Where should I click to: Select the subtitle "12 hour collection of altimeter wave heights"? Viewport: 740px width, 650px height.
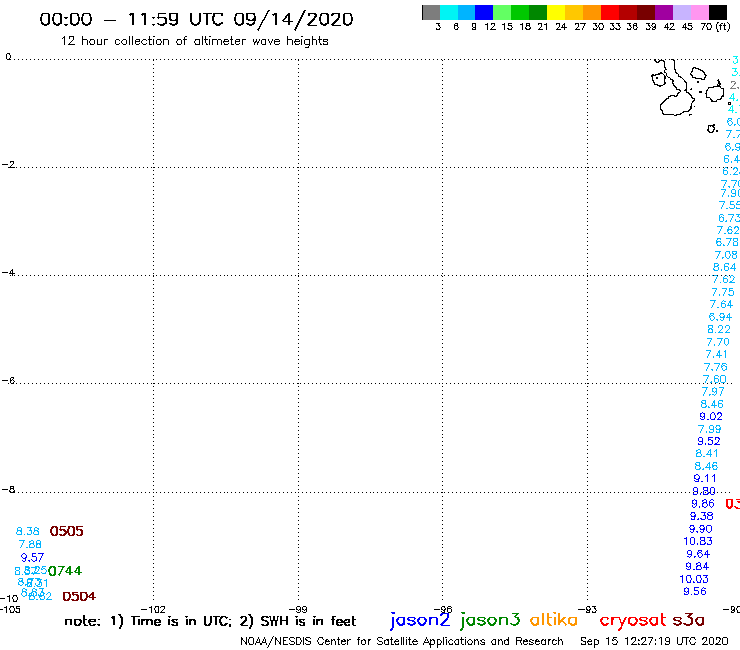[x=194, y=41]
